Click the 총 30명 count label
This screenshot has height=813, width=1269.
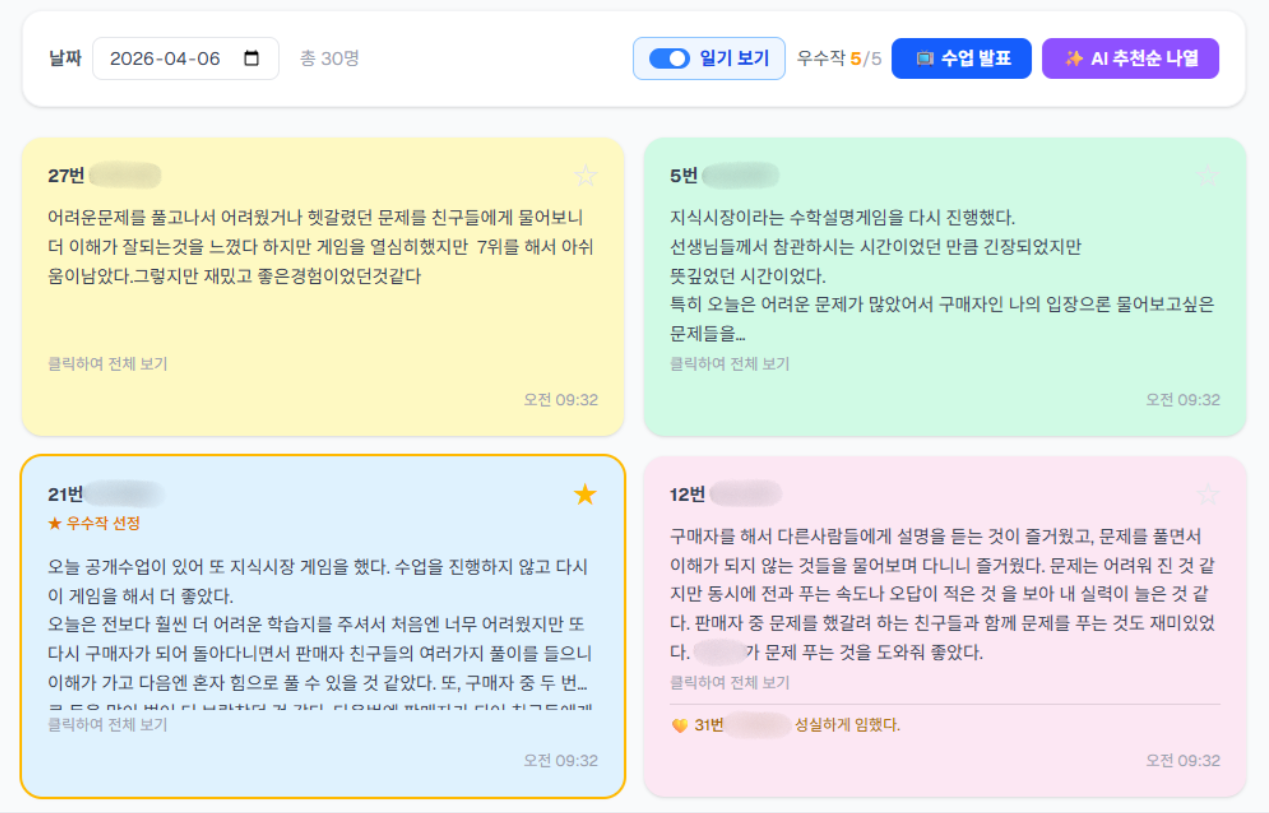330,58
